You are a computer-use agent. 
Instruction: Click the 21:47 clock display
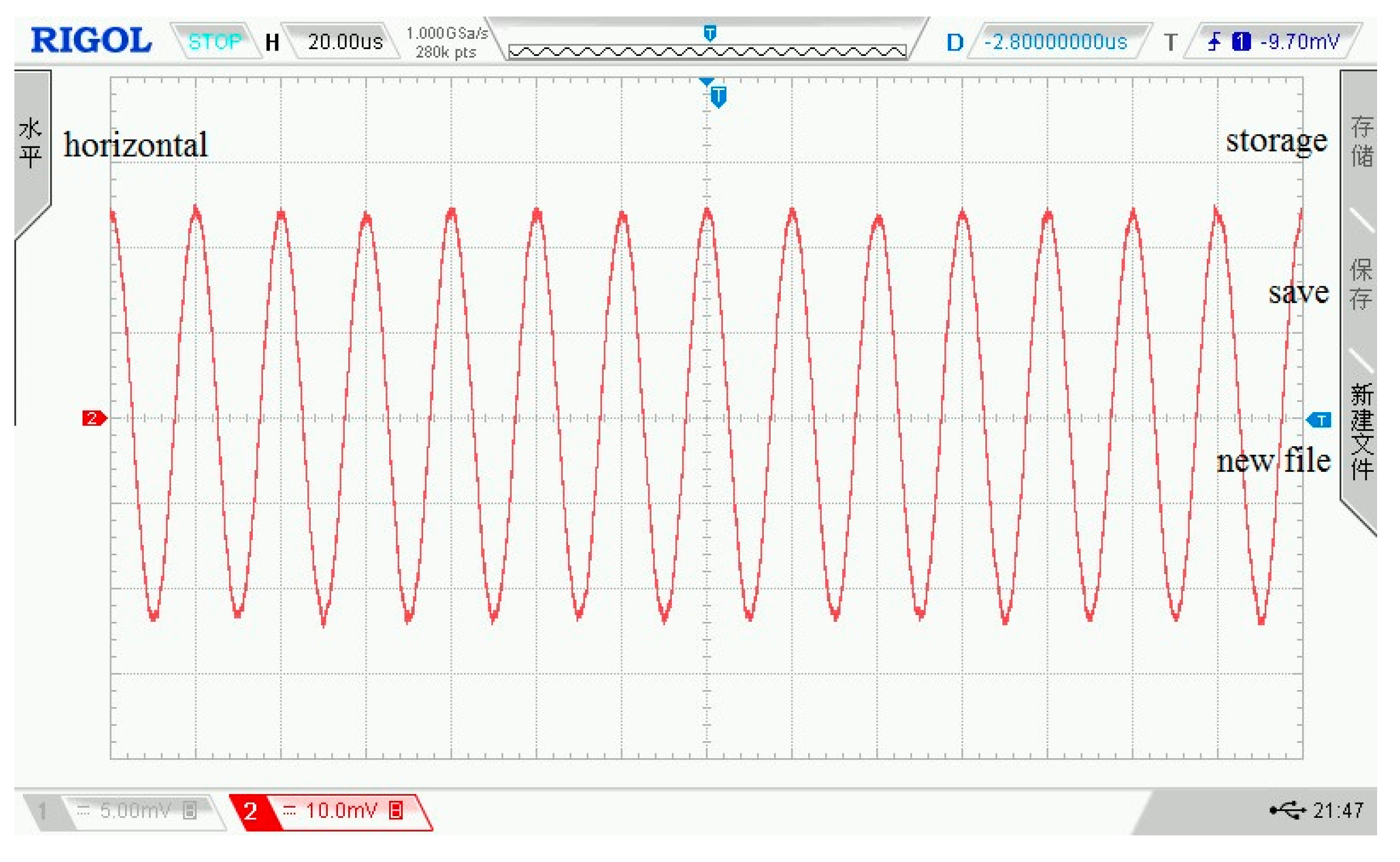click(x=1338, y=810)
